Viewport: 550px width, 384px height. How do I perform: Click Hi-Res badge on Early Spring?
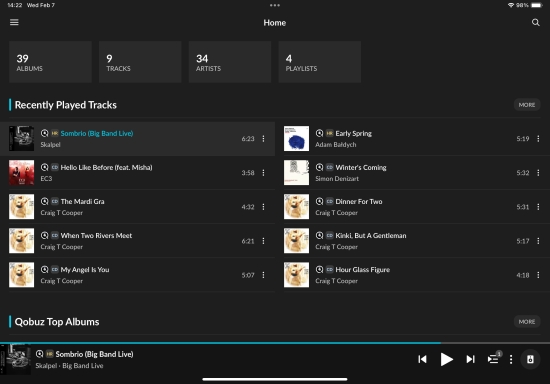coord(329,133)
